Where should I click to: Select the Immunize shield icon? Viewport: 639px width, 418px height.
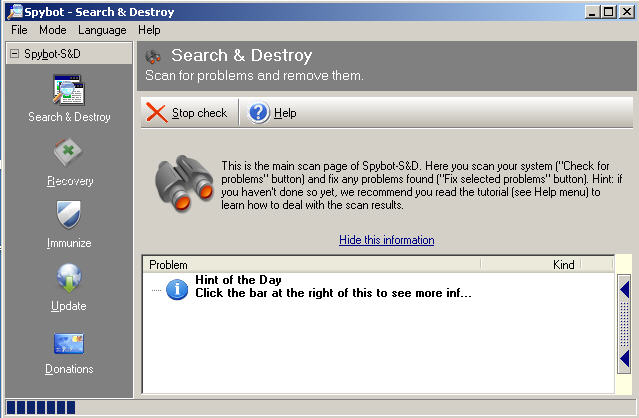pyautogui.click(x=68, y=215)
